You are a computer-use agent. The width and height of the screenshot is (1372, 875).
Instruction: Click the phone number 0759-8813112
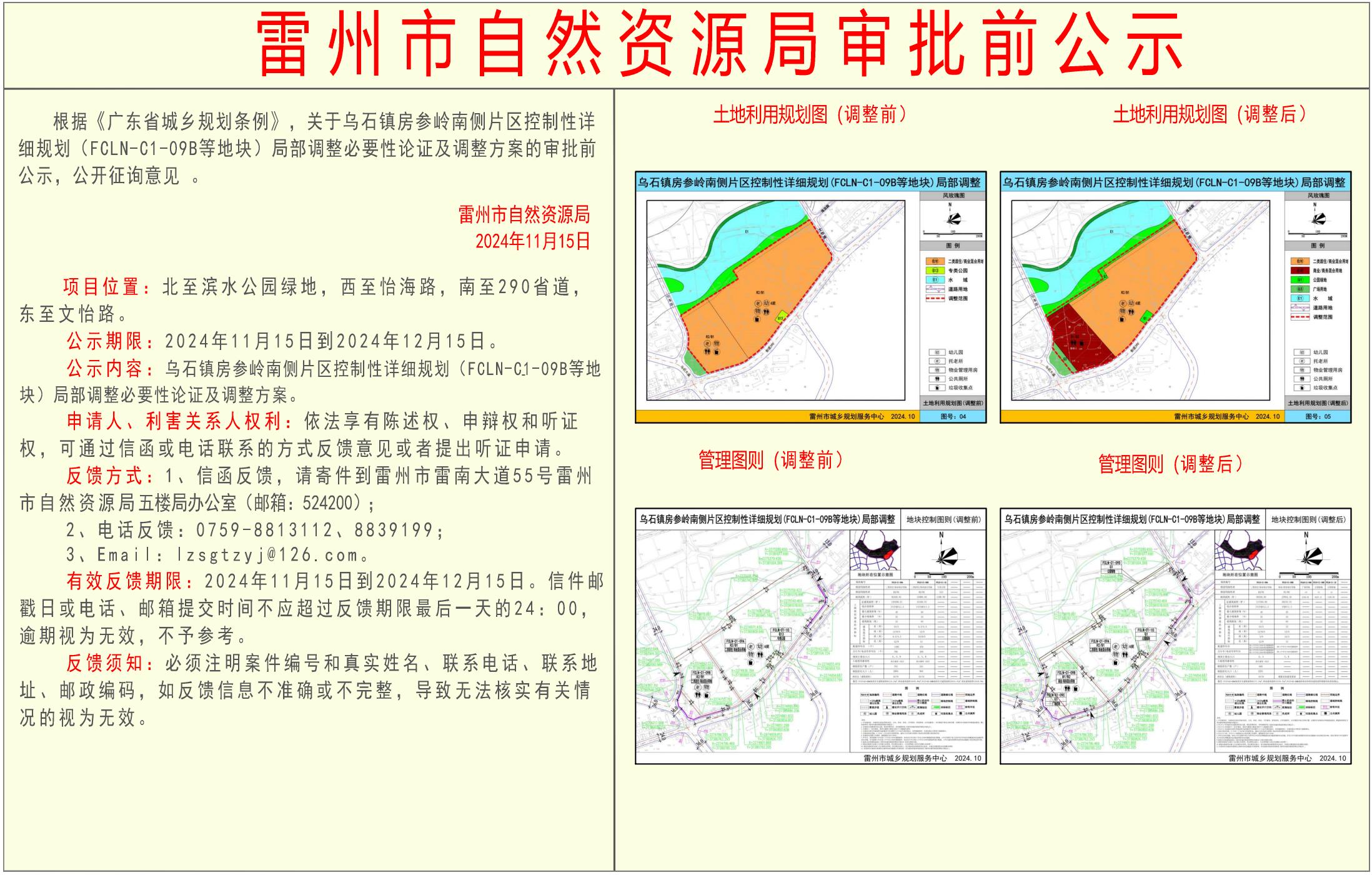pyautogui.click(x=264, y=530)
